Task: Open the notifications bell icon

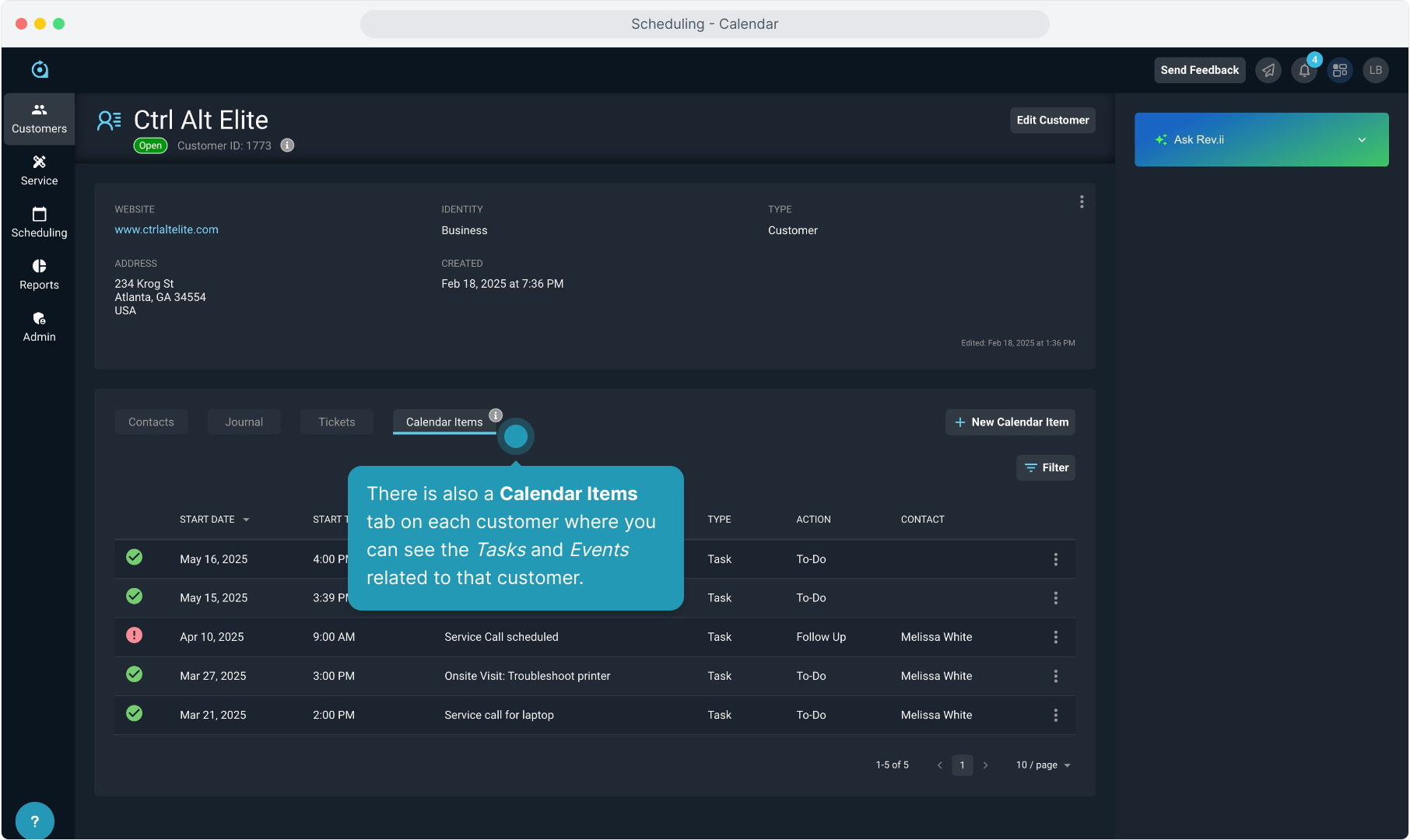Action: pos(1304,71)
